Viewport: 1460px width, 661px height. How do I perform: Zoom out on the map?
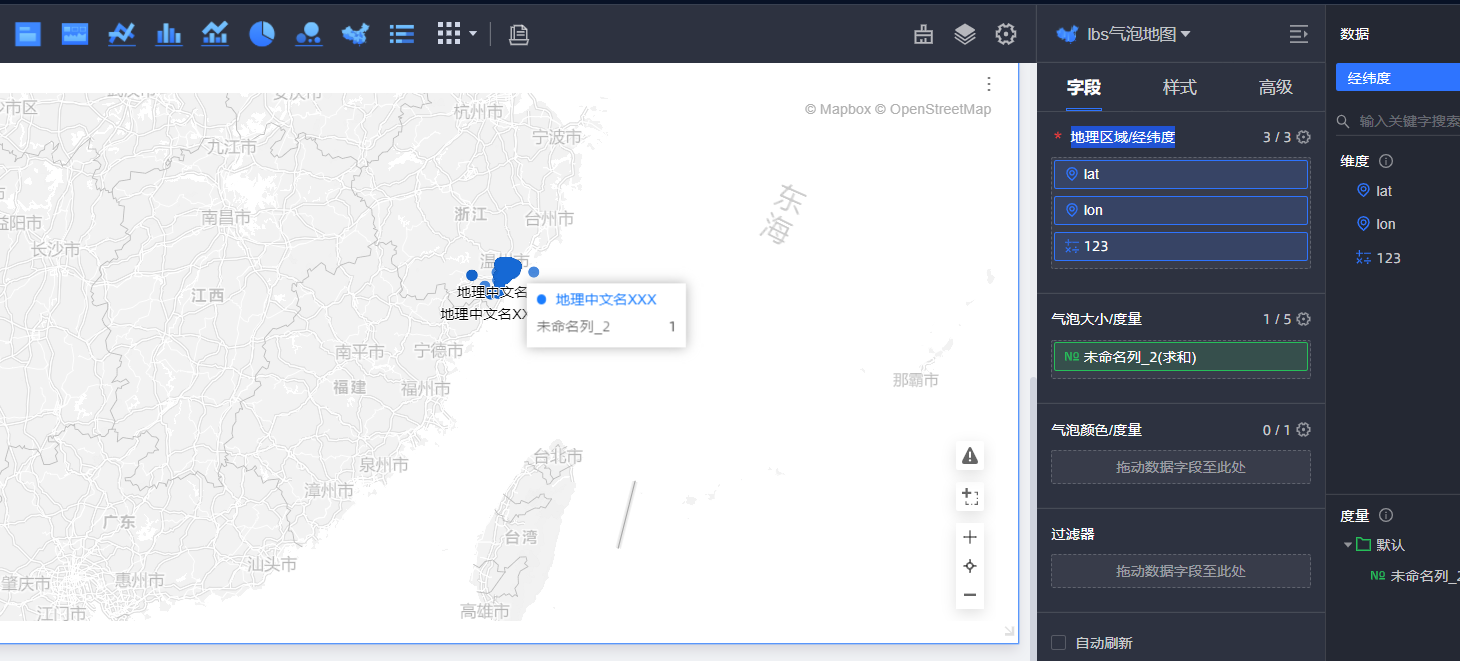point(969,595)
